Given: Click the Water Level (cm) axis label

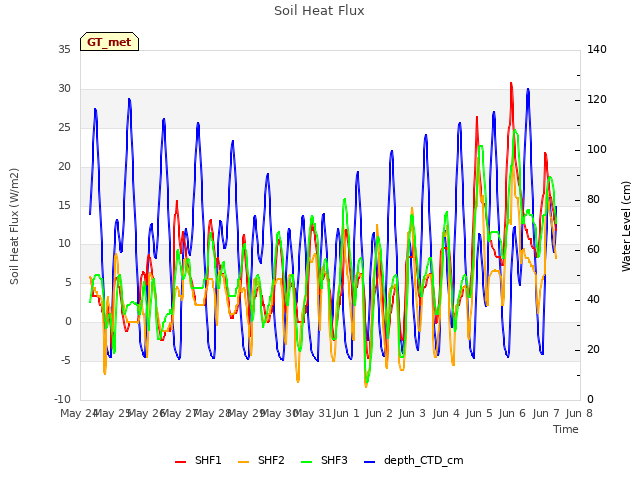Looking at the screenshot, I should (x=626, y=226).
